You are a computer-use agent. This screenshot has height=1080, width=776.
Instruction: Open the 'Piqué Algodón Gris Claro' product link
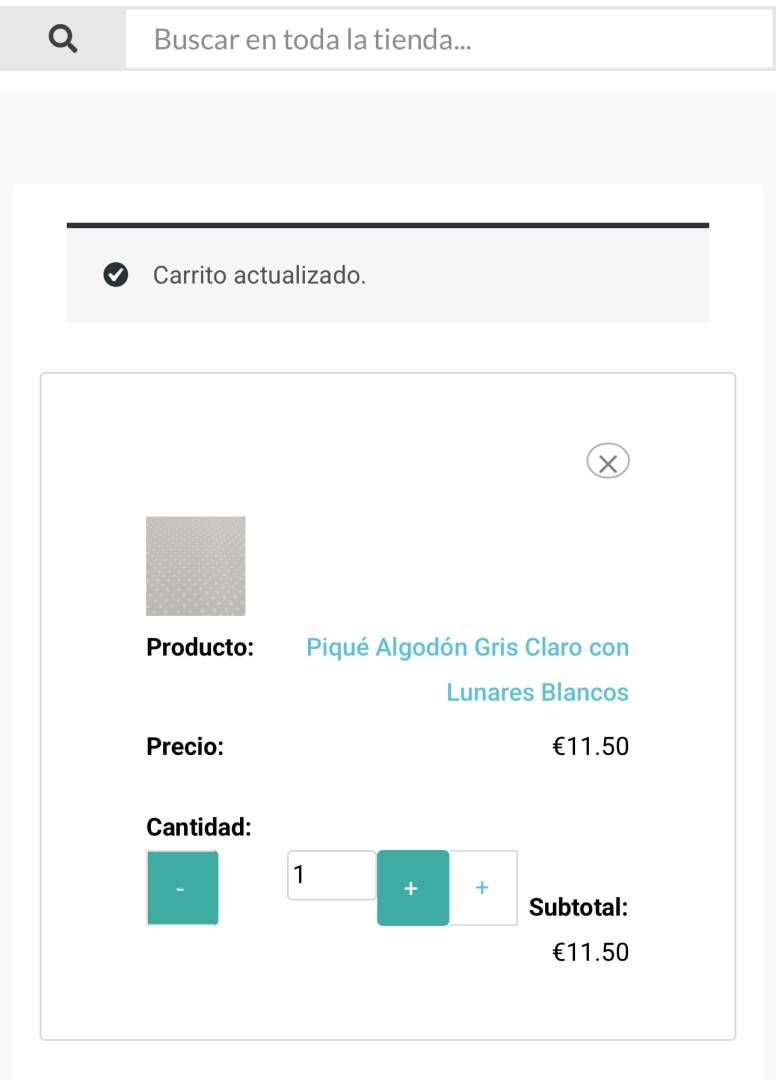[467, 648]
